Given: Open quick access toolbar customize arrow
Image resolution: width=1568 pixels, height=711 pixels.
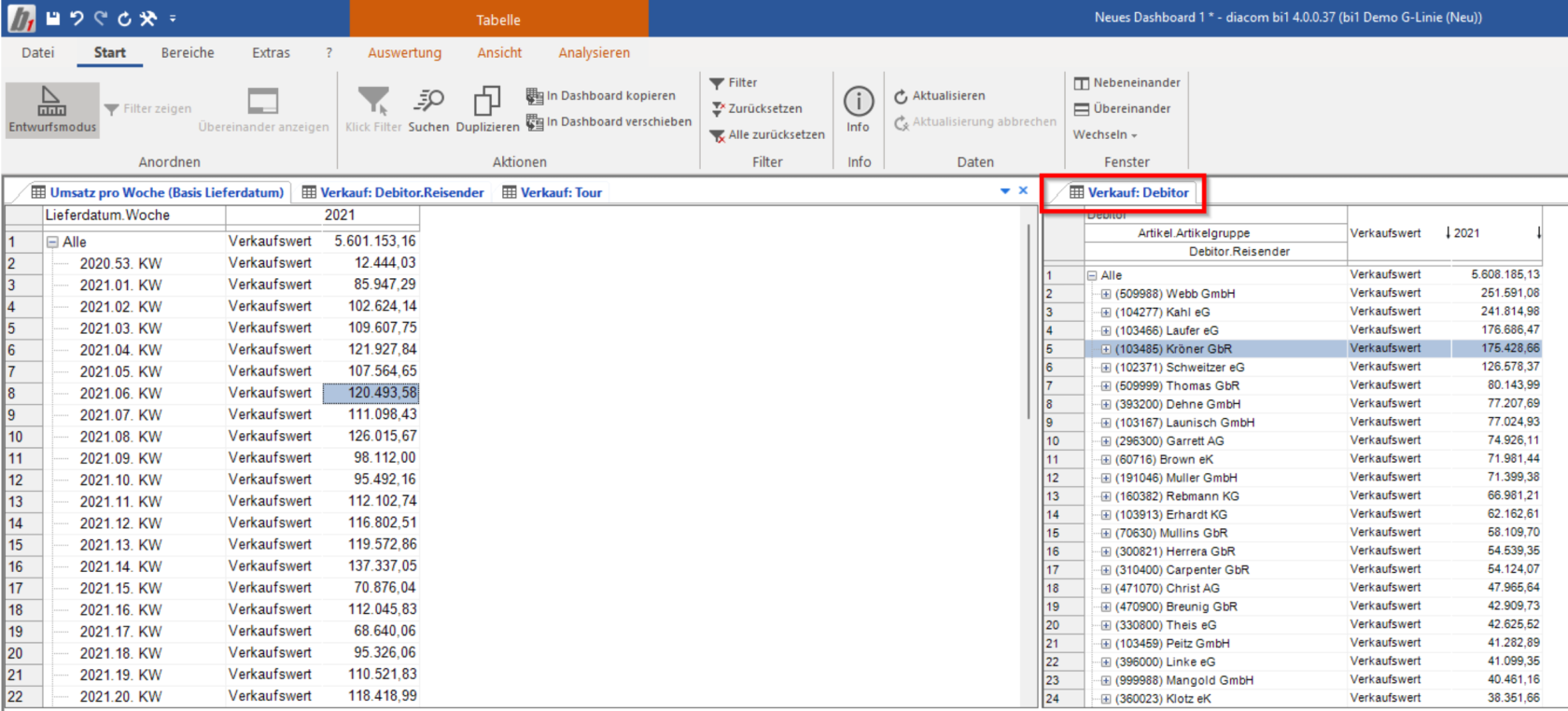Looking at the screenshot, I should pyautogui.click(x=173, y=19).
